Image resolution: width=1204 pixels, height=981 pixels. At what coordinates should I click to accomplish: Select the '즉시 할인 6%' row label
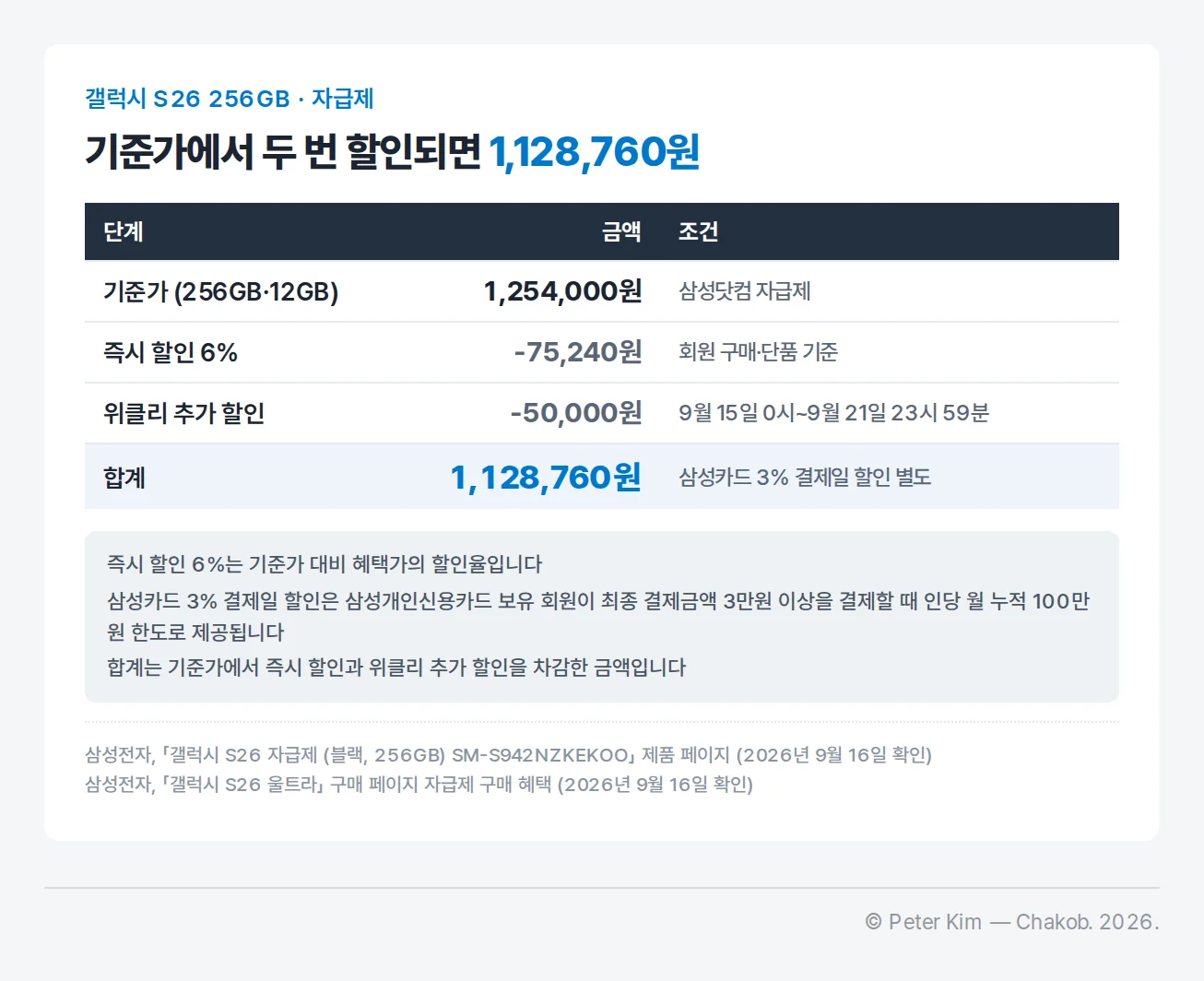coord(171,352)
